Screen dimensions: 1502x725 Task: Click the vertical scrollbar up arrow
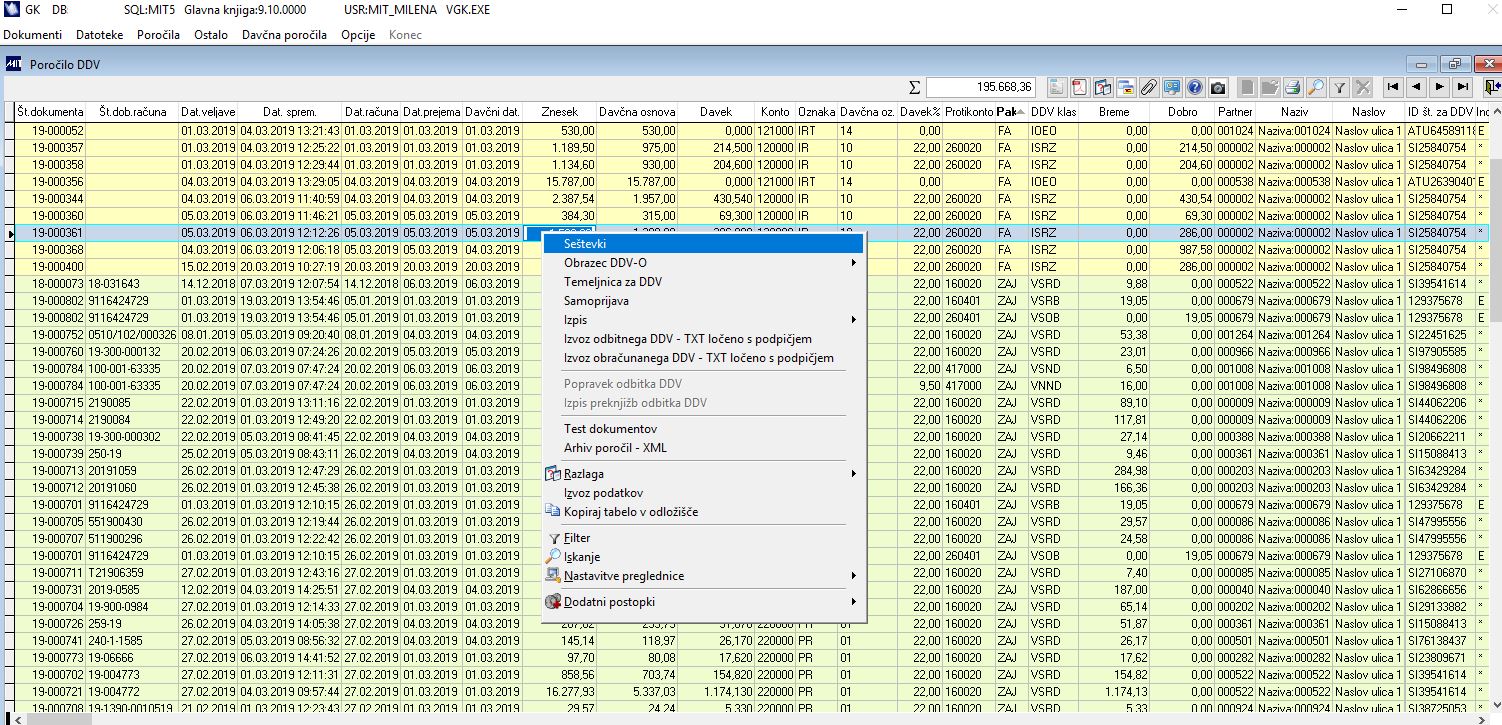(x=1495, y=110)
